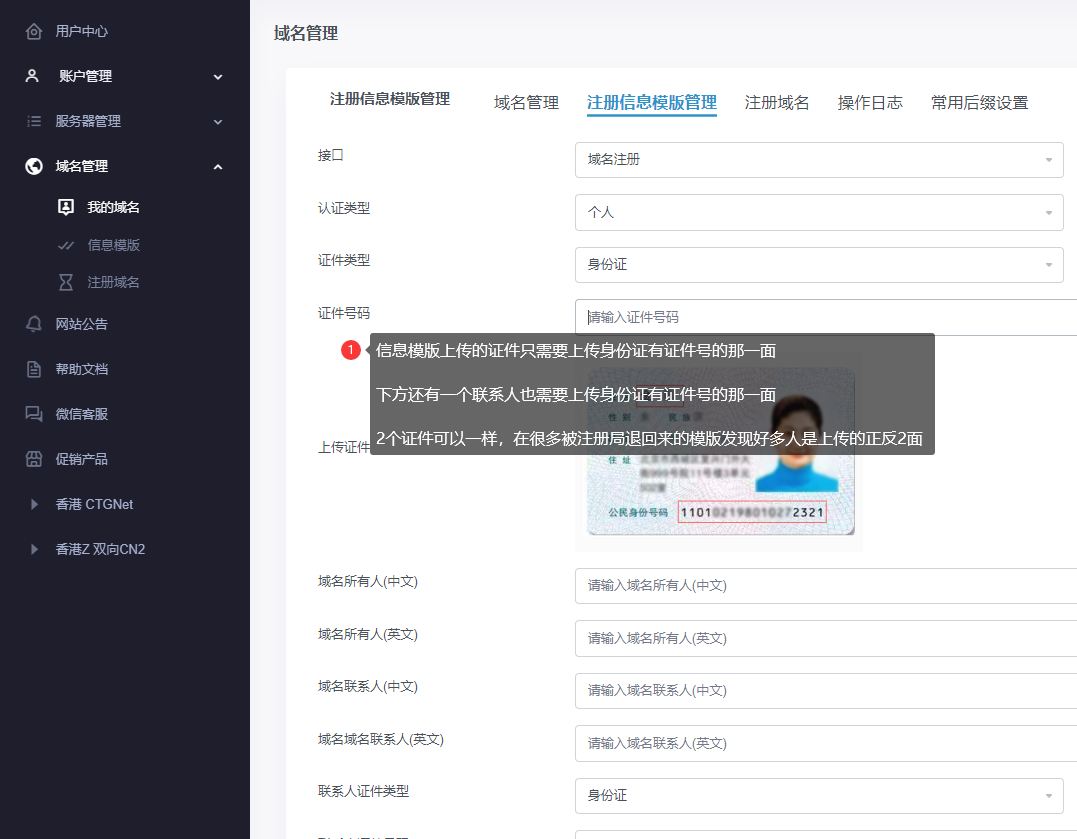The image size is (1077, 839).
Task: Click the globe icon for 域名管理
Action: (x=34, y=166)
